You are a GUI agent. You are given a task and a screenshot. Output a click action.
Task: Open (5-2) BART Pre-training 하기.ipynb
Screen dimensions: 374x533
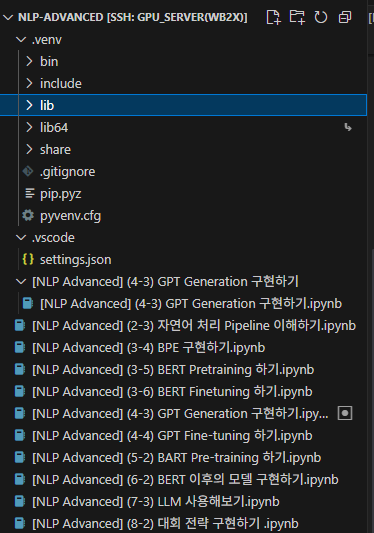coord(176,458)
